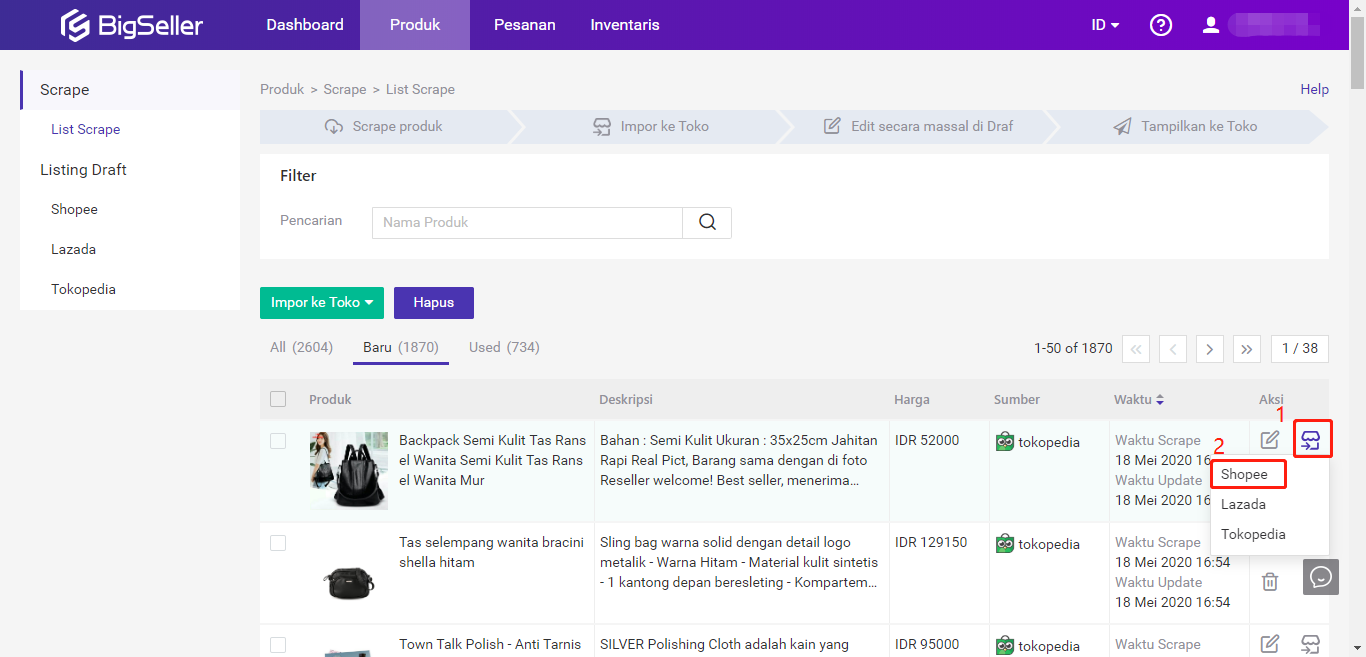Switch to Used (734) tab

(x=504, y=347)
